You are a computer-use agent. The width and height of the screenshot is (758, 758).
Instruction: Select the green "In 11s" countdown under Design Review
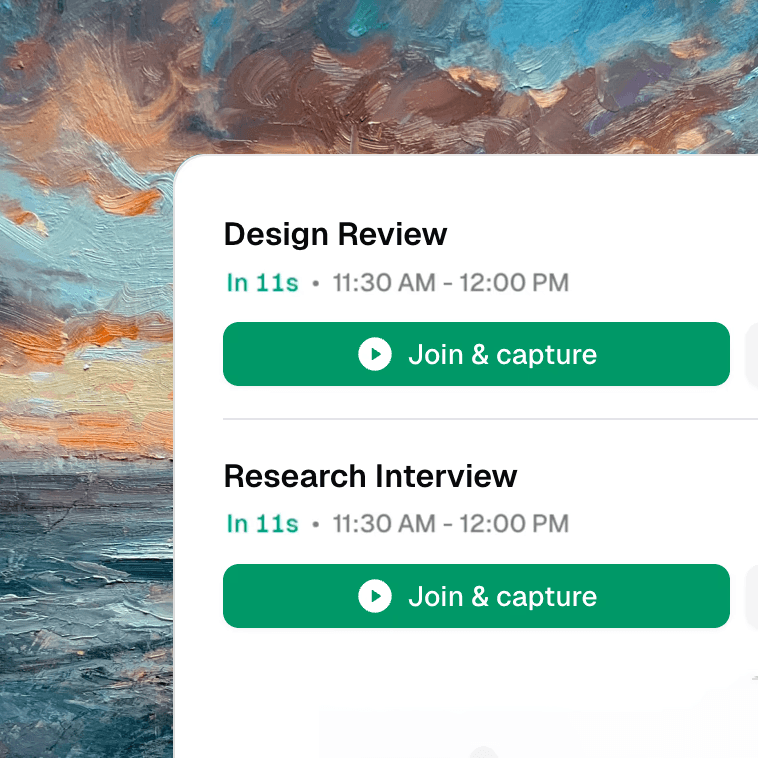(x=262, y=283)
